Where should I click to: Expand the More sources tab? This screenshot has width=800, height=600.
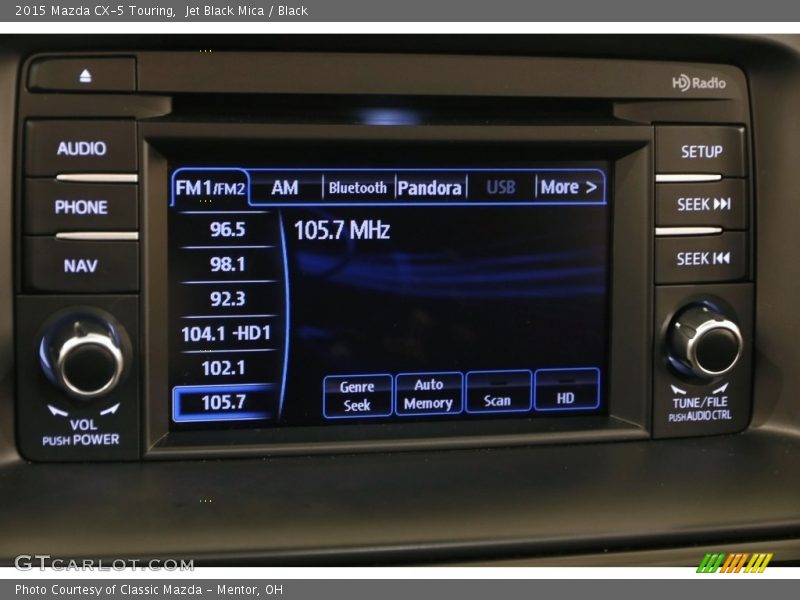click(568, 187)
